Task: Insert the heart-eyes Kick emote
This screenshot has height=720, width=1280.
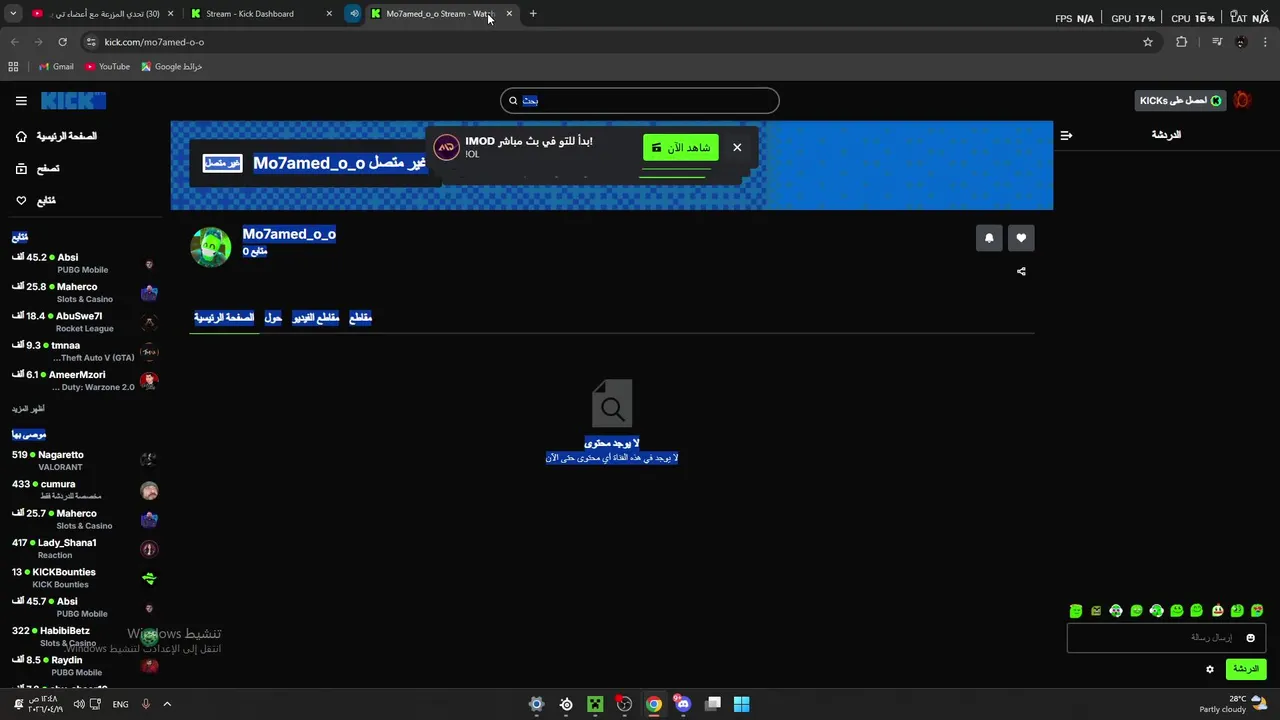Action: coord(1257,611)
